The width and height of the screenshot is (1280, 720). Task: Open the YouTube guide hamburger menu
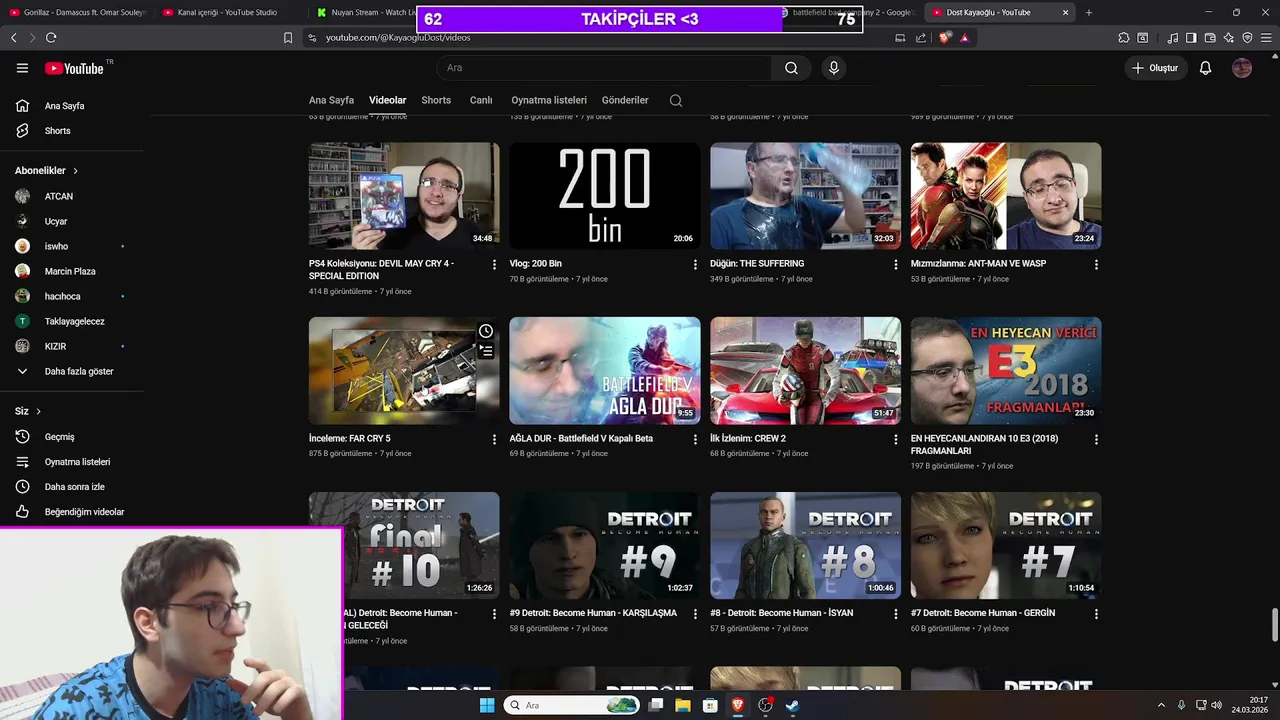click(22, 68)
